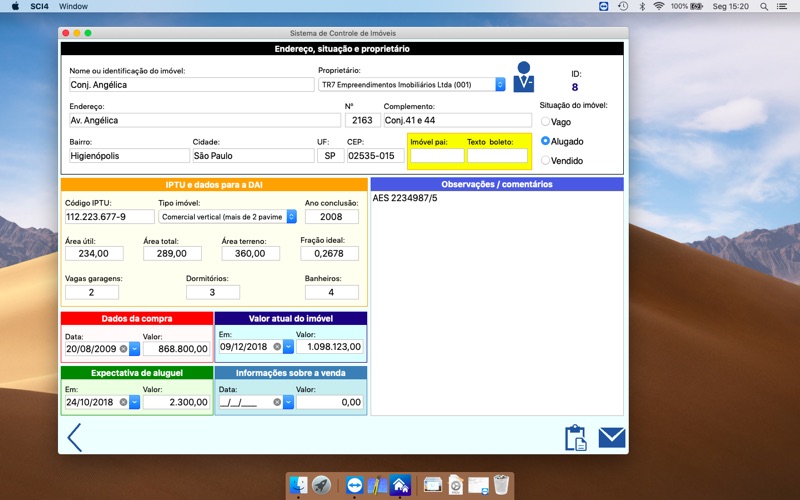The width and height of the screenshot is (800, 500).
Task: Click the Endereço field Av. Angélica
Action: coord(205,120)
